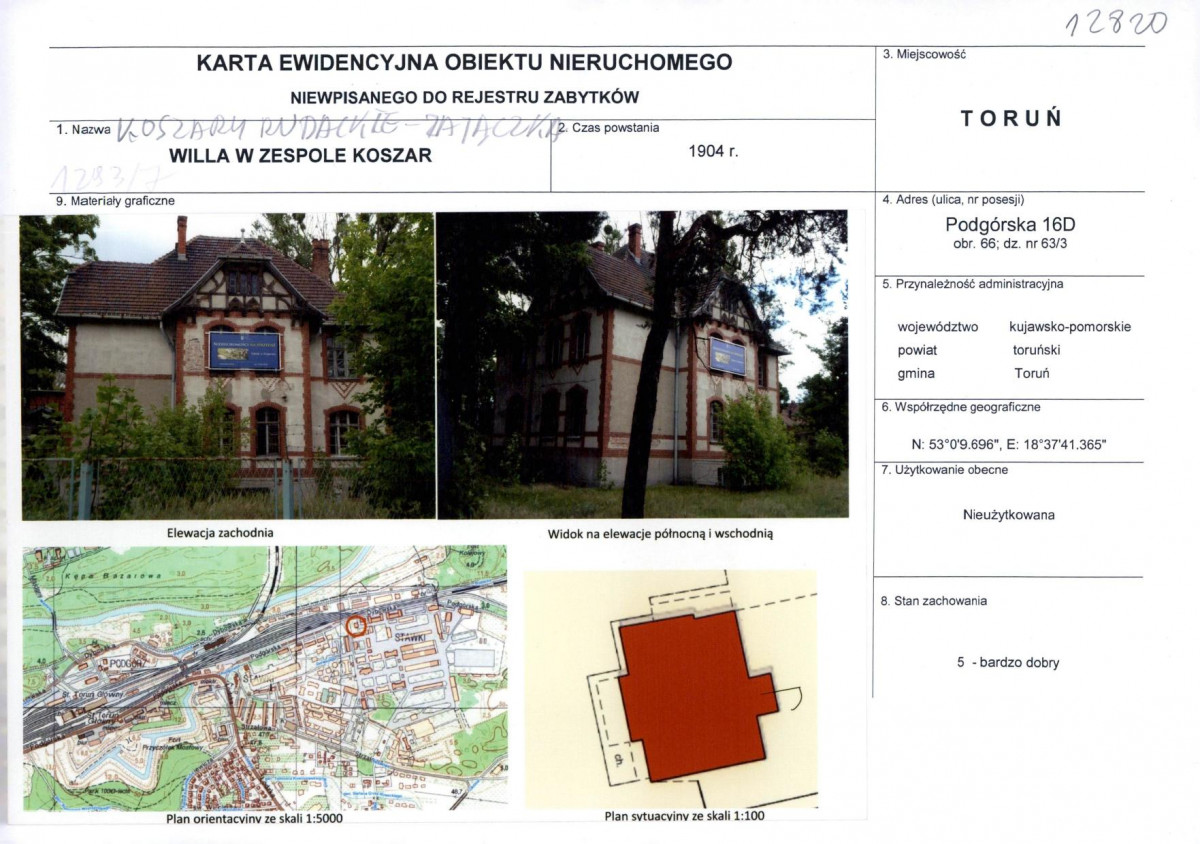Select the value 'Nieużytkowana'
Screen dimensions: 1200x844
[1009, 515]
